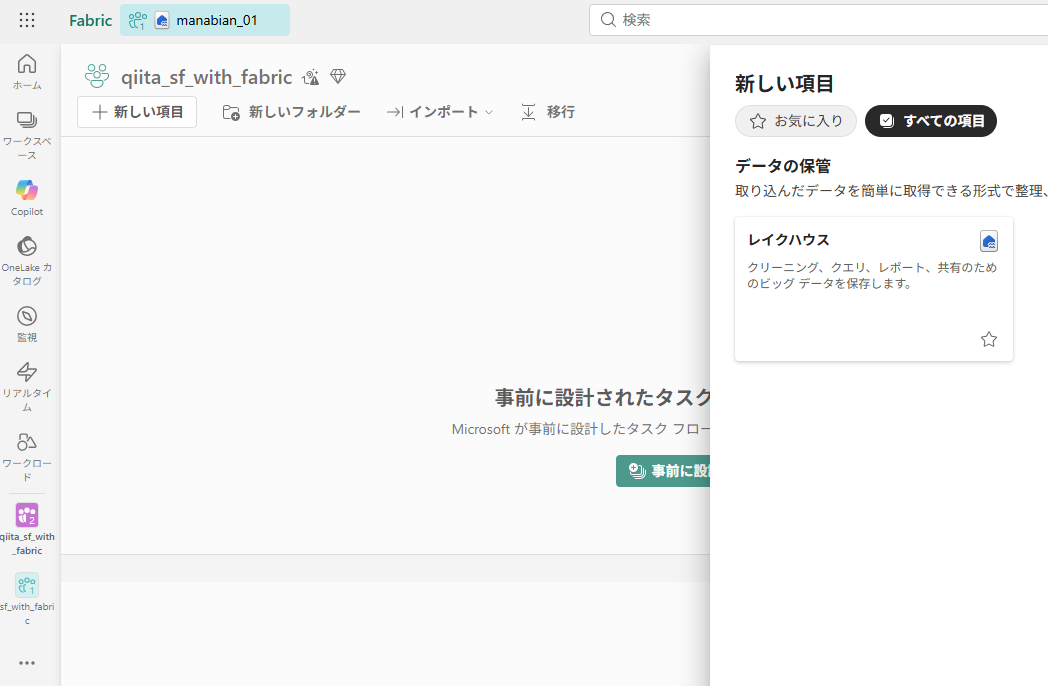Image resolution: width=1048 pixels, height=686 pixels.
Task: Select the purple qiita_sf_with_fabric workspace icon
Action: [27, 516]
